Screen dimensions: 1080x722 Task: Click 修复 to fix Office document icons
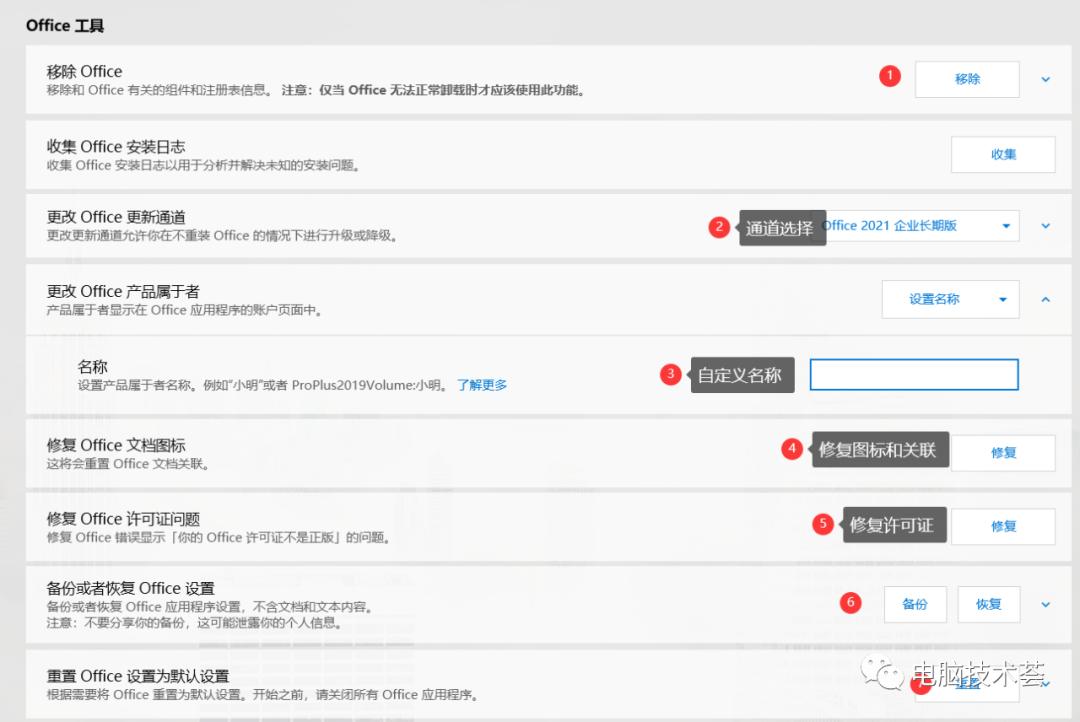tap(1003, 452)
